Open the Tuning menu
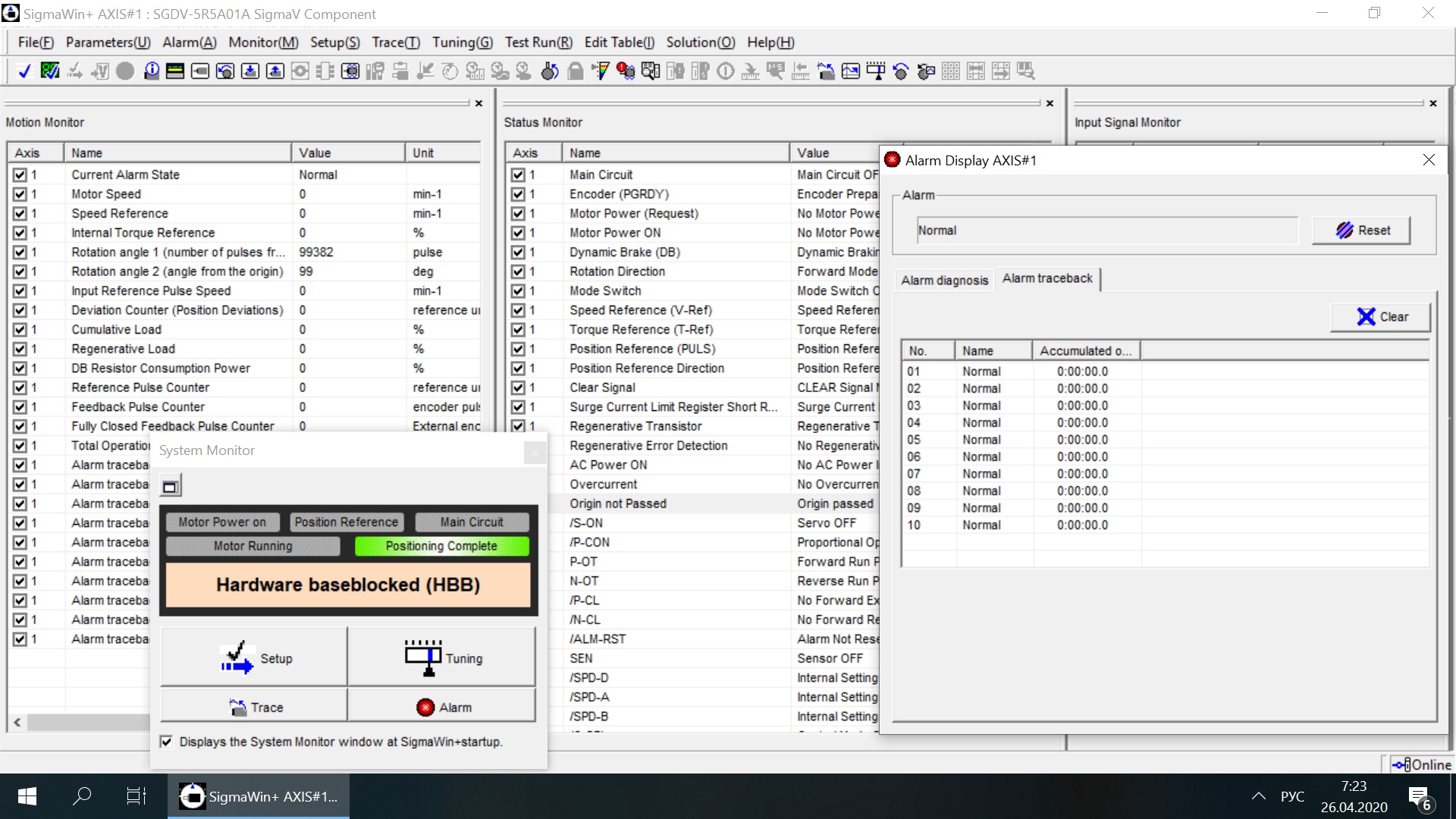Image resolution: width=1456 pixels, height=819 pixels. pyautogui.click(x=462, y=42)
